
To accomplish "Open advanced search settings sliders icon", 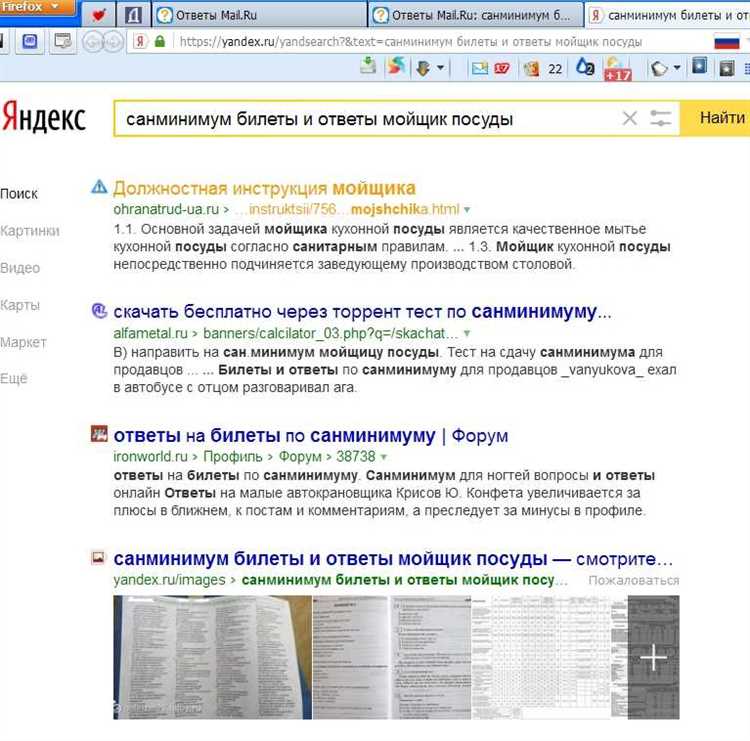I will [661, 118].
